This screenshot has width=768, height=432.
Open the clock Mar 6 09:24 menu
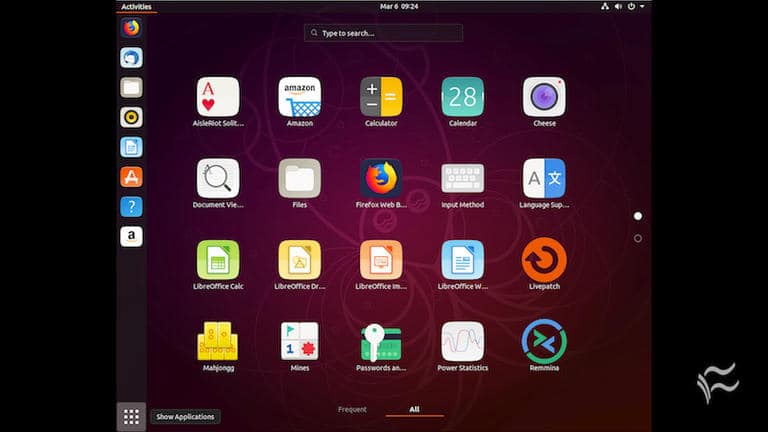coord(399,6)
